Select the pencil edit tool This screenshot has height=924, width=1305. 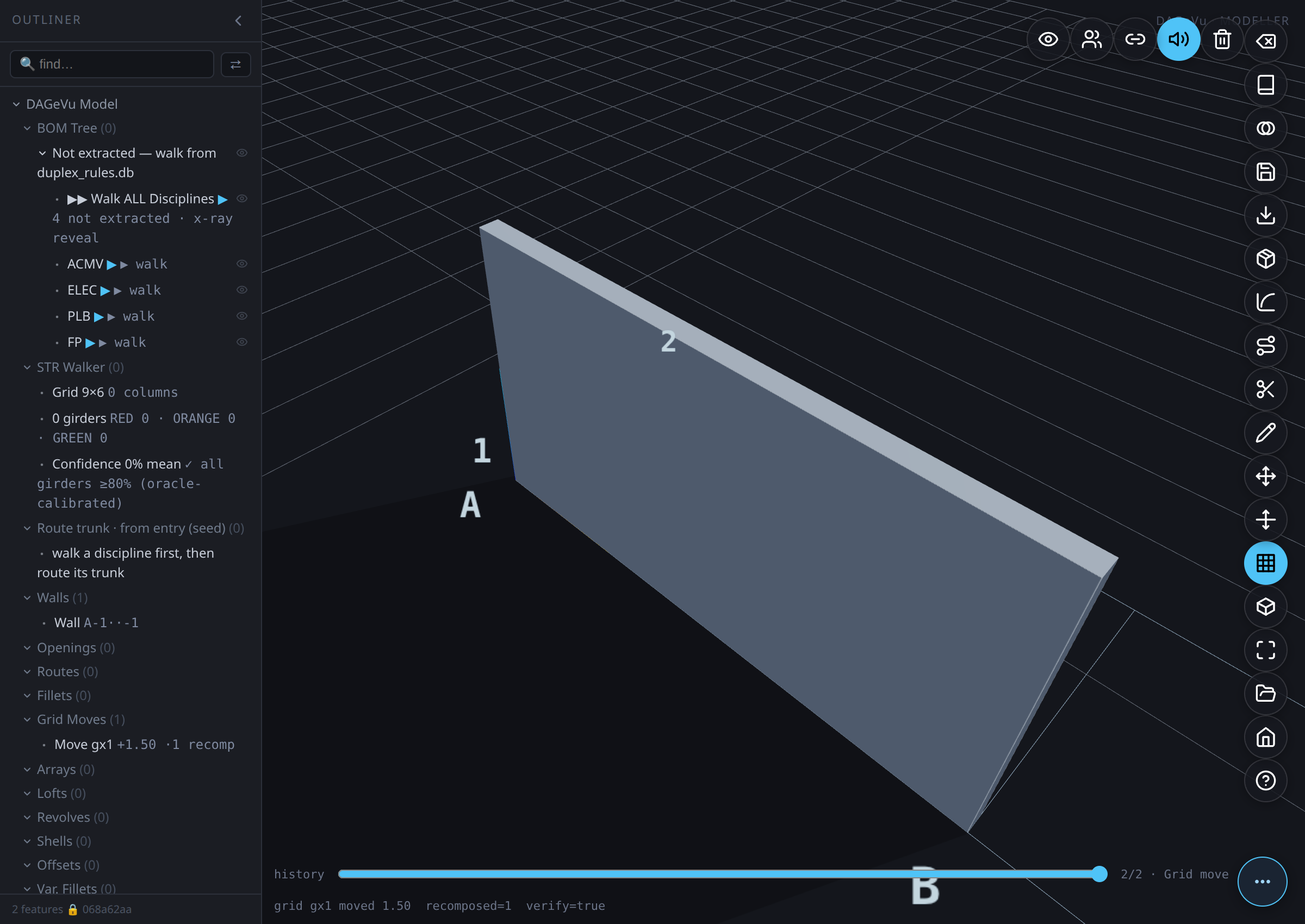click(1265, 433)
